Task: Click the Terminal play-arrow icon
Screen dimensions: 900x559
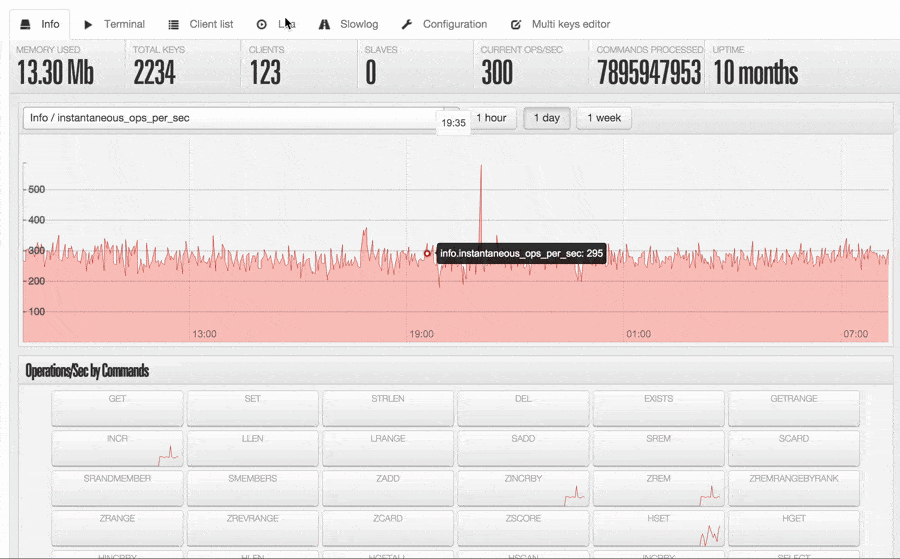Action: coord(88,24)
